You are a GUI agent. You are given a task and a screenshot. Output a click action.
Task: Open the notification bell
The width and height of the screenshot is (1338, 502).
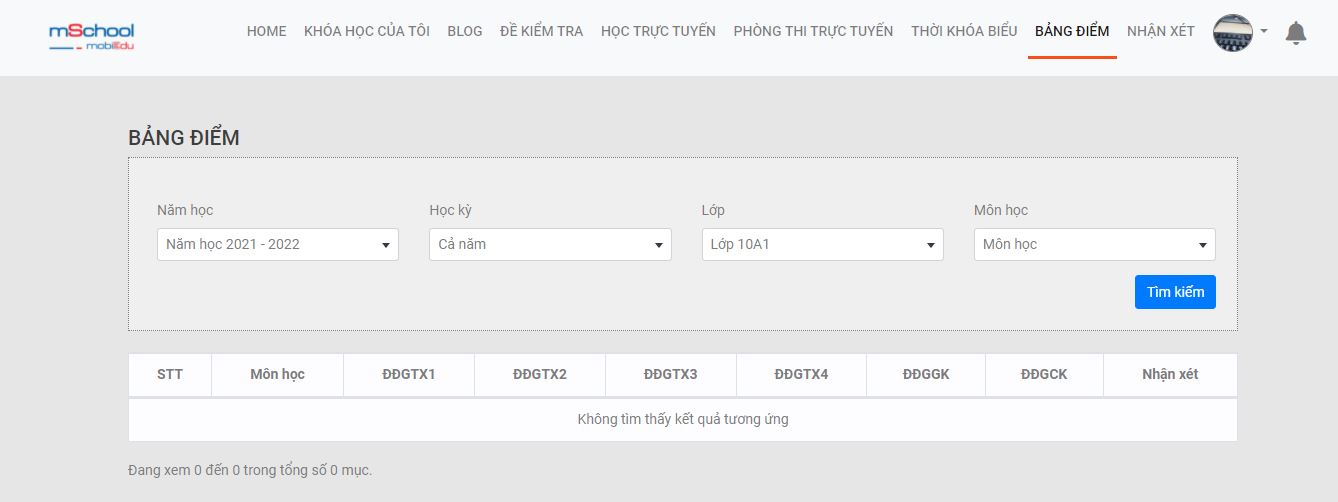1296,33
